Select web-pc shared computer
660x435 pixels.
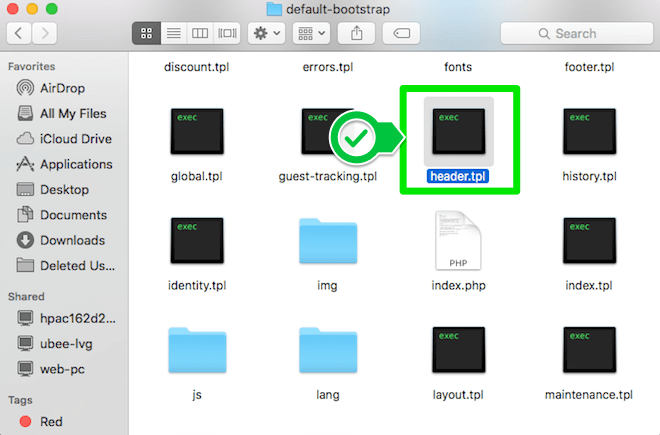(x=63, y=369)
